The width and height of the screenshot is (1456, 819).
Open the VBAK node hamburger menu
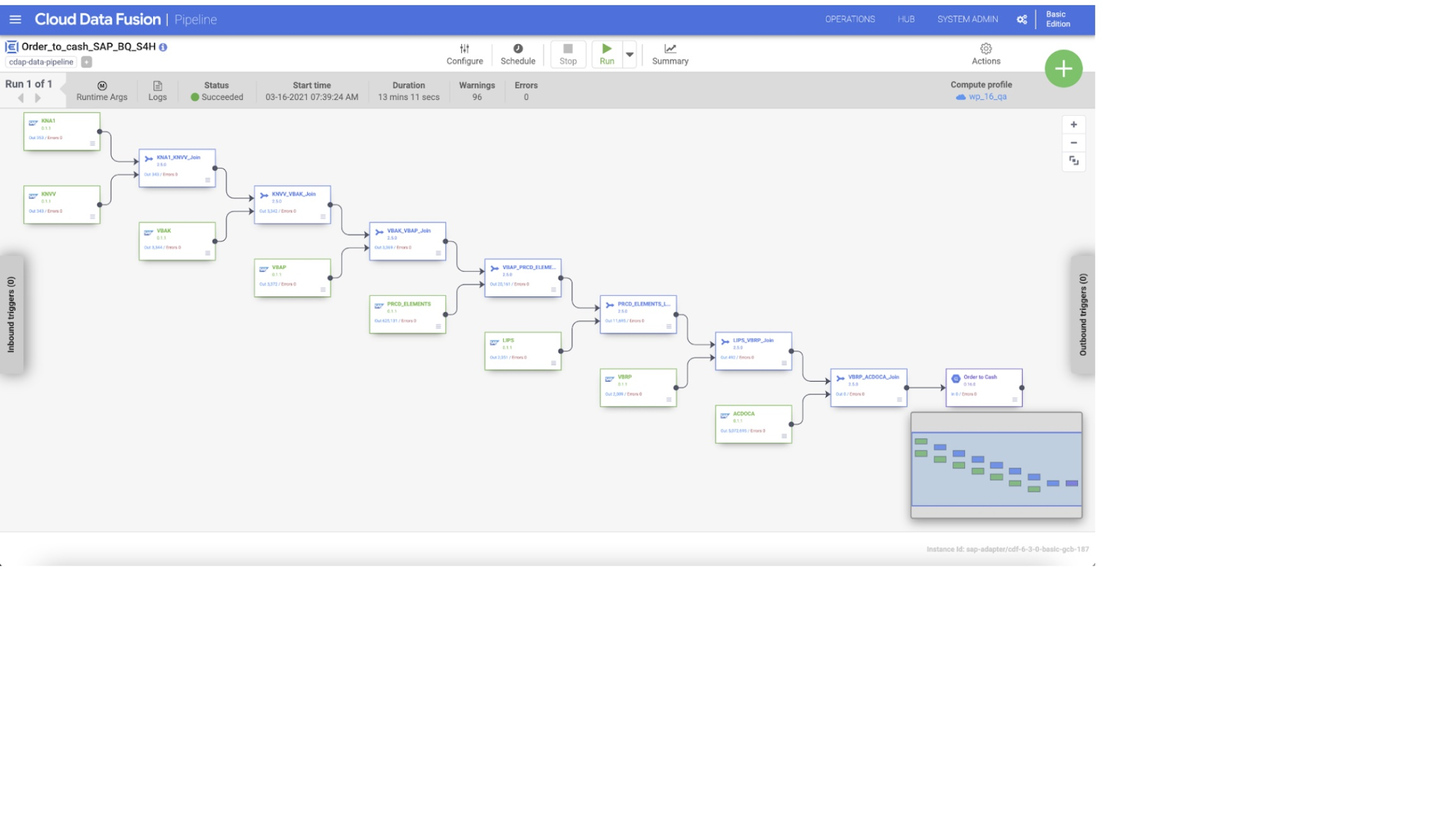(x=208, y=253)
